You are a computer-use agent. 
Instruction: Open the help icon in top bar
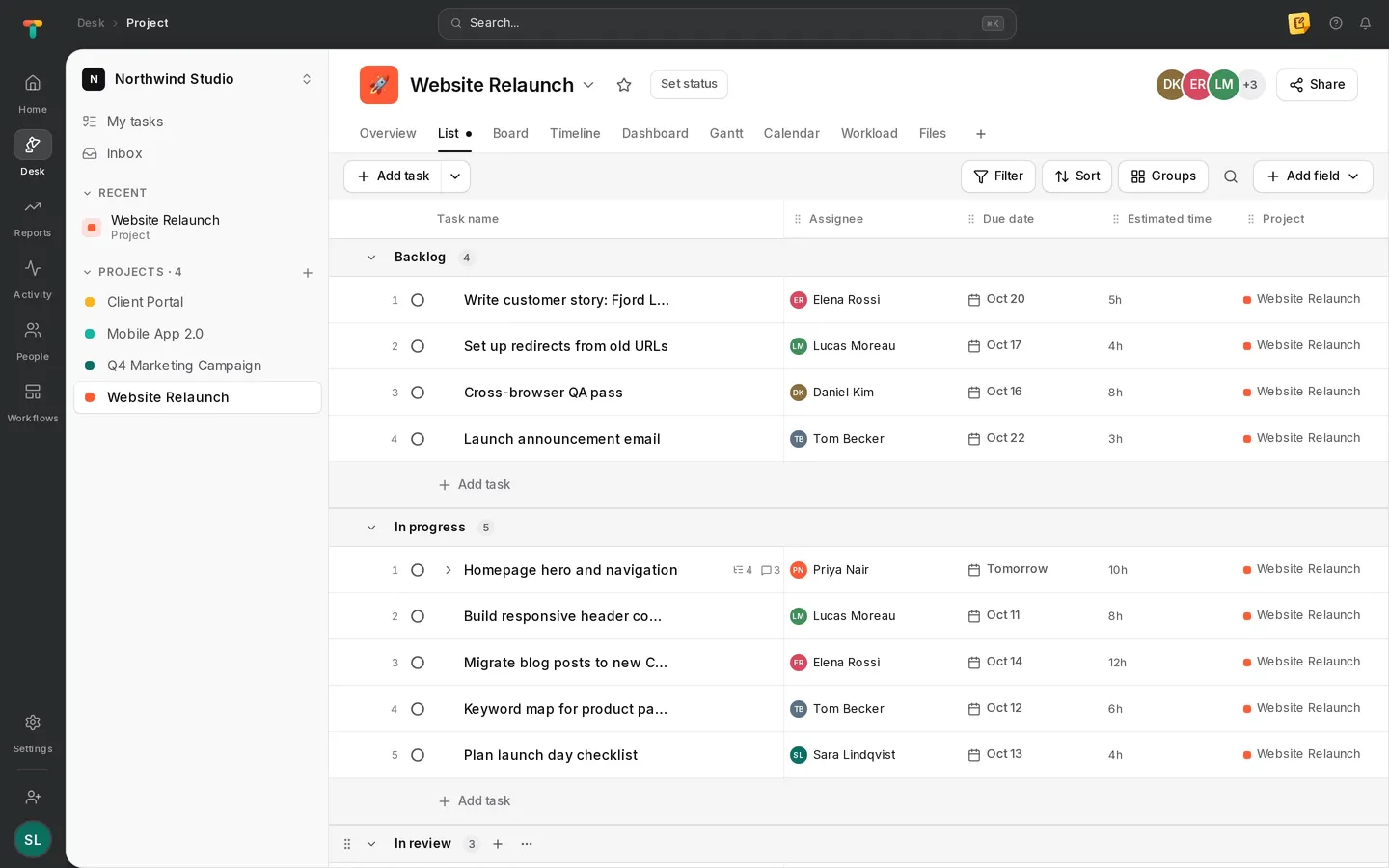point(1336,23)
